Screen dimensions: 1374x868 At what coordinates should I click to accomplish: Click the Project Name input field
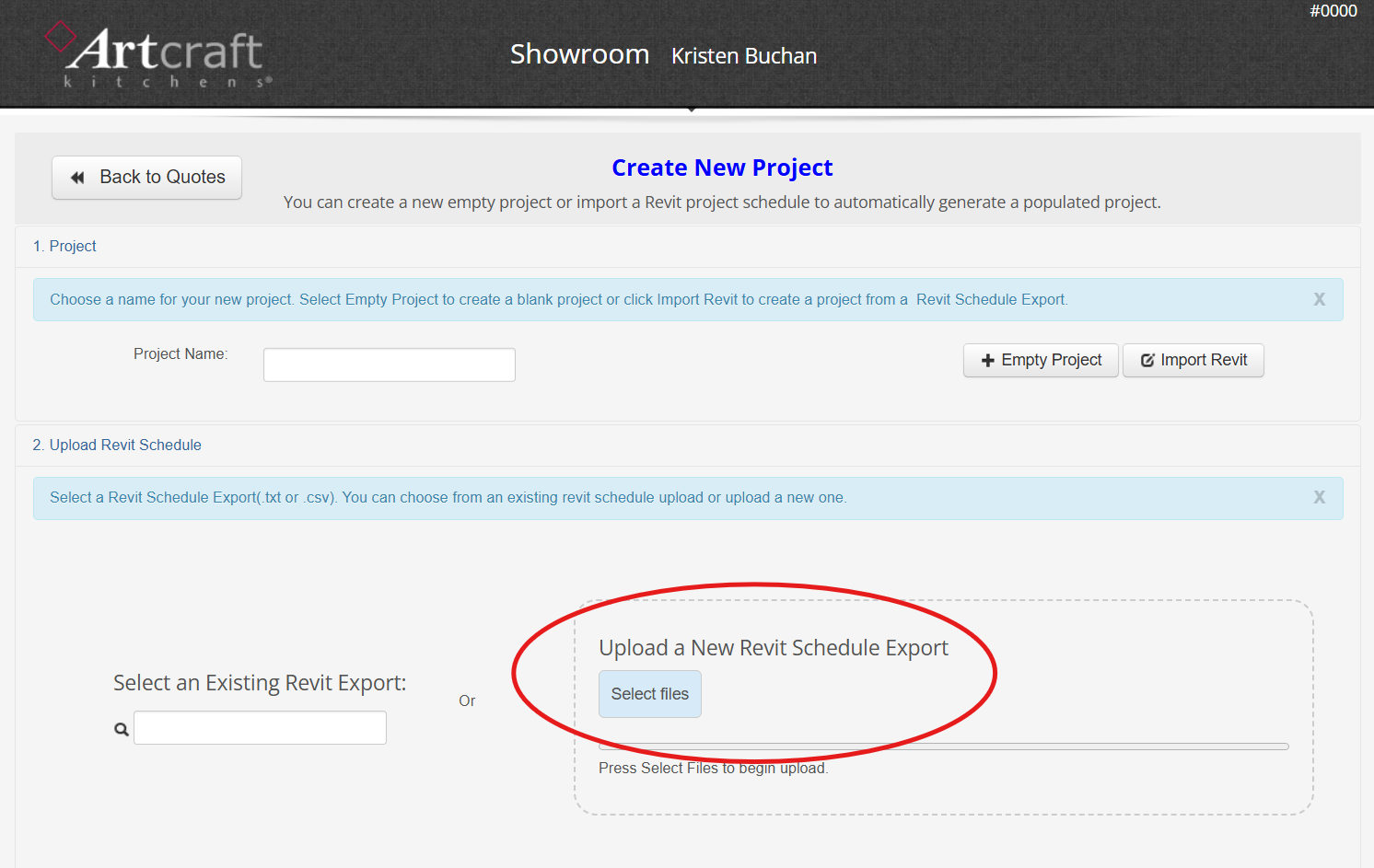[390, 365]
